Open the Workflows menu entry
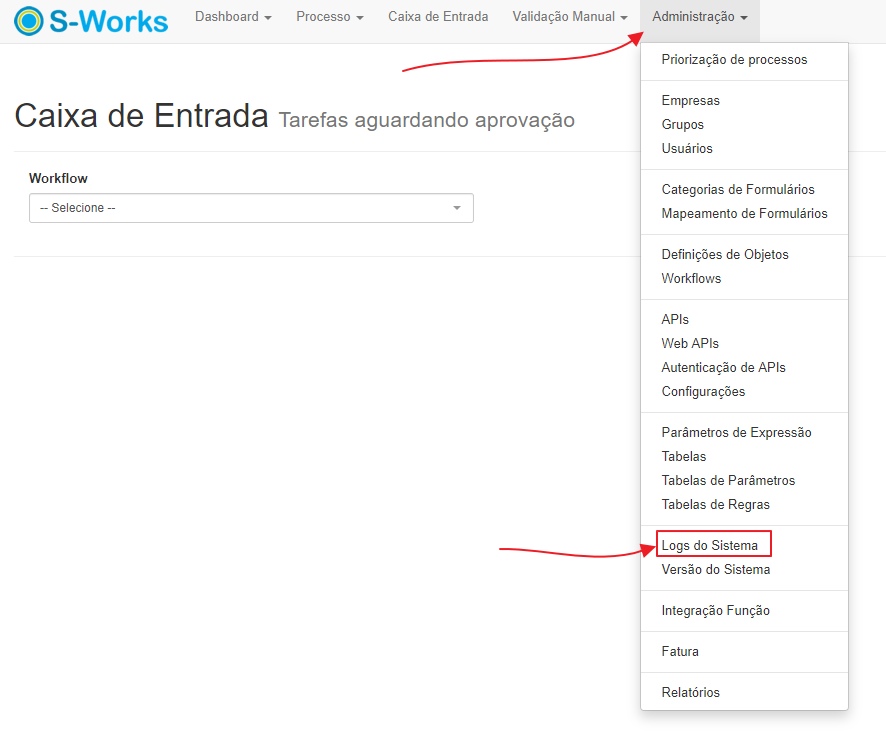This screenshot has width=886, height=742. [691, 279]
